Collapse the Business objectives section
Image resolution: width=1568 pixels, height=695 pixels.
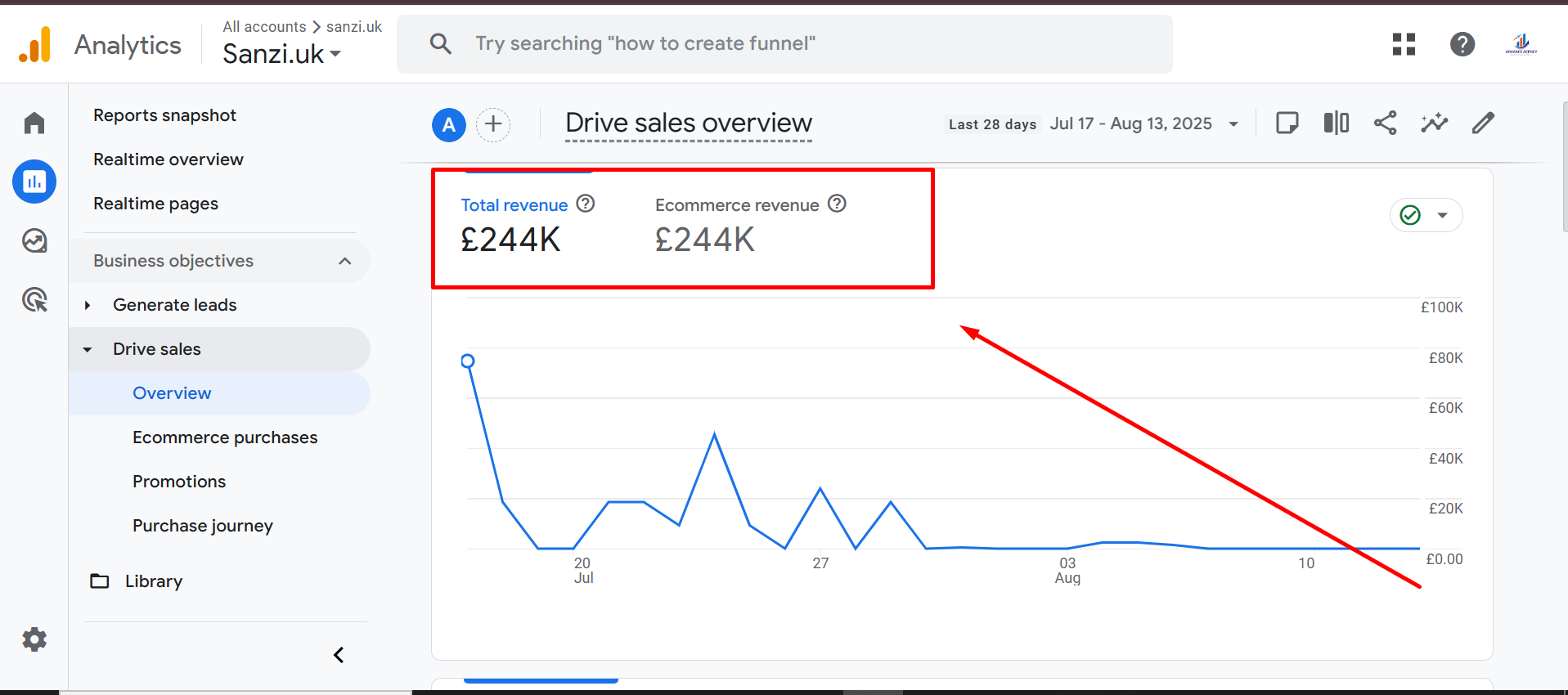pyautogui.click(x=344, y=261)
